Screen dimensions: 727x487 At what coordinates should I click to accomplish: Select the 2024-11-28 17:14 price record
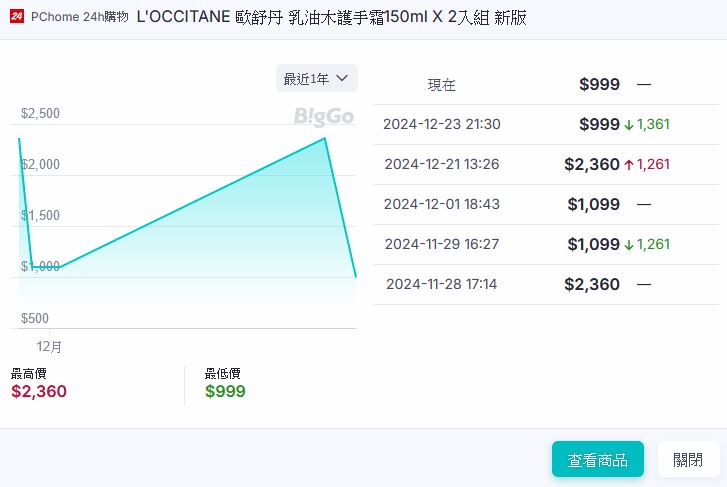coord(441,285)
